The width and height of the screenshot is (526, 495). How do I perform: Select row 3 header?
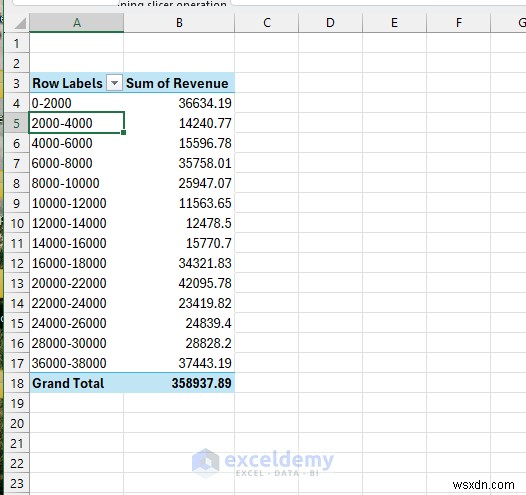17,83
